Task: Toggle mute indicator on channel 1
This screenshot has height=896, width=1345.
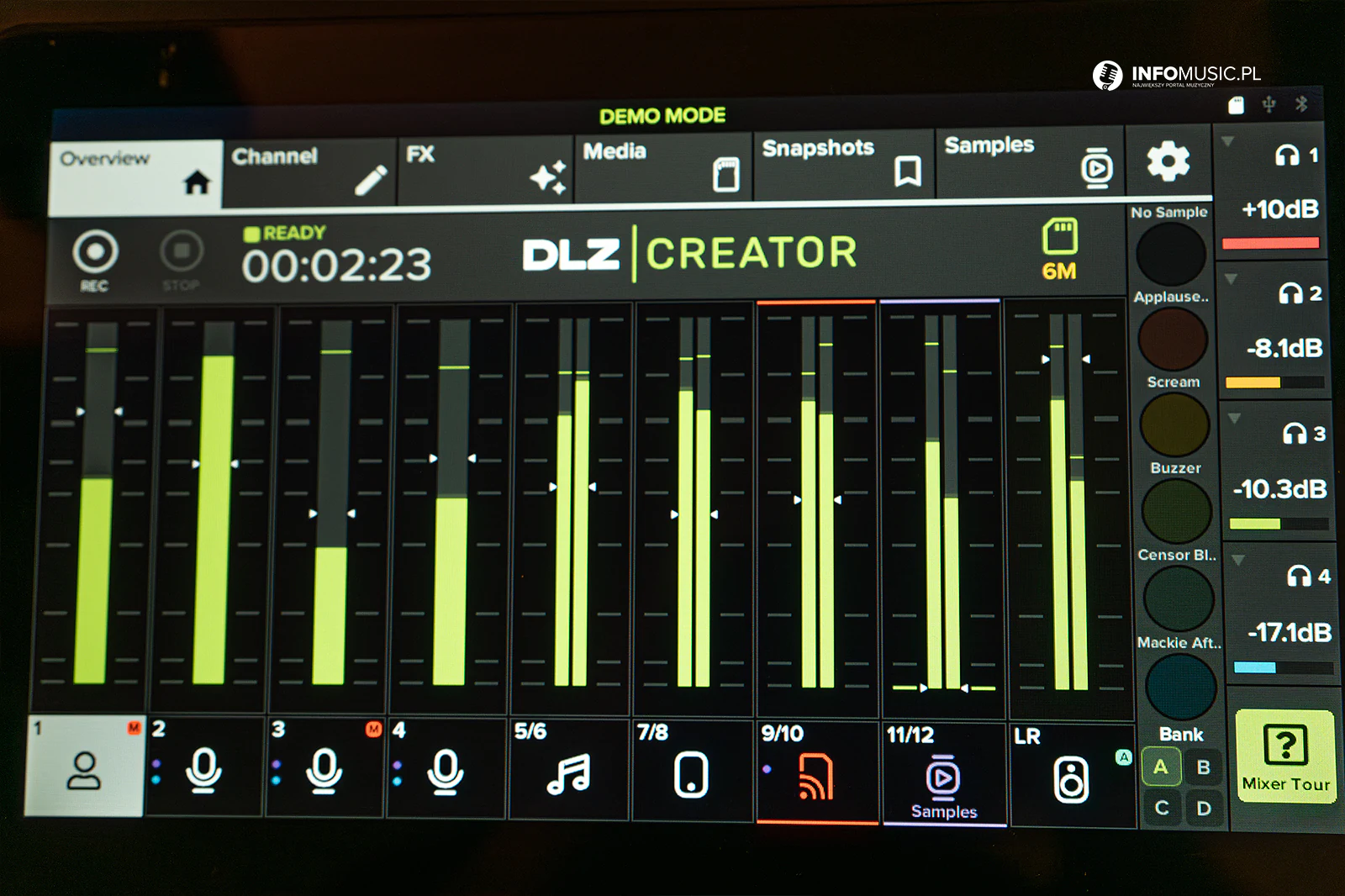Action: 134,727
